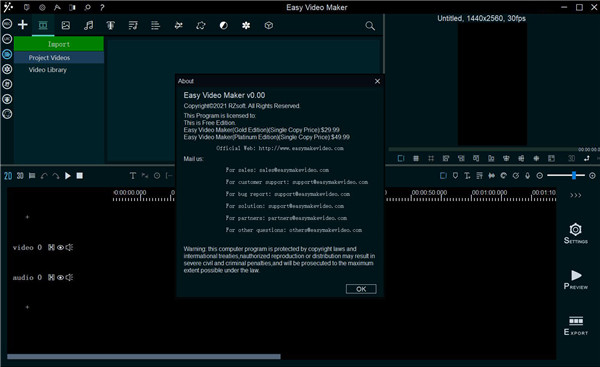Click the green Import button

pyautogui.click(x=59, y=44)
